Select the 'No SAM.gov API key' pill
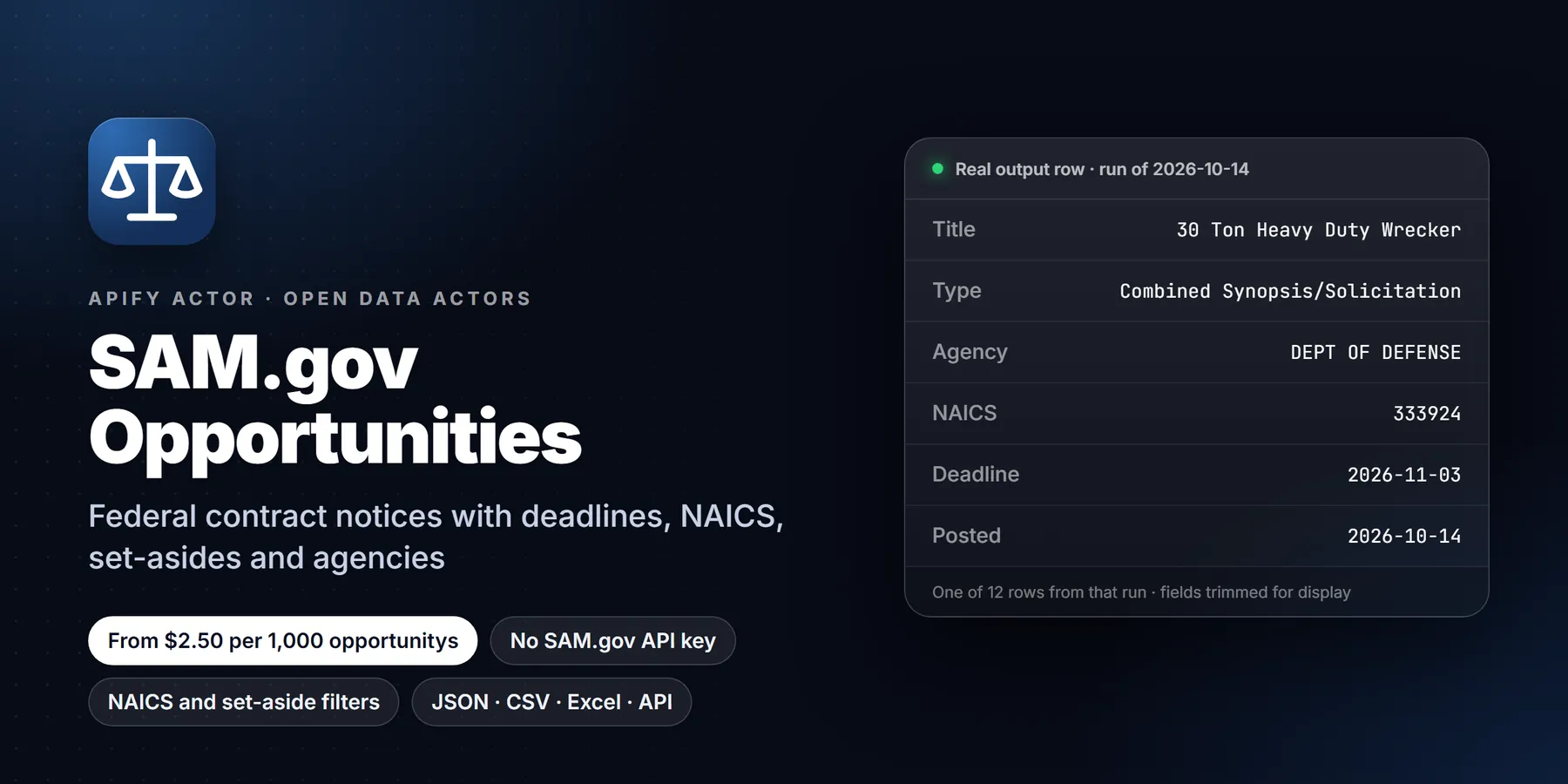Viewport: 1568px width, 784px height. 612,641
